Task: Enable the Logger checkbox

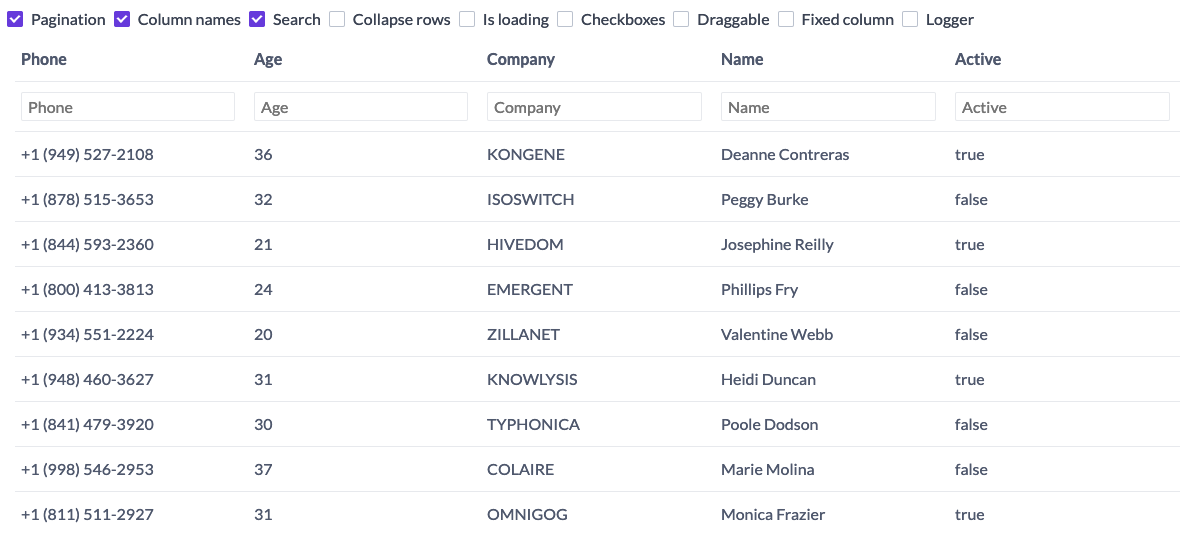Action: [x=910, y=20]
